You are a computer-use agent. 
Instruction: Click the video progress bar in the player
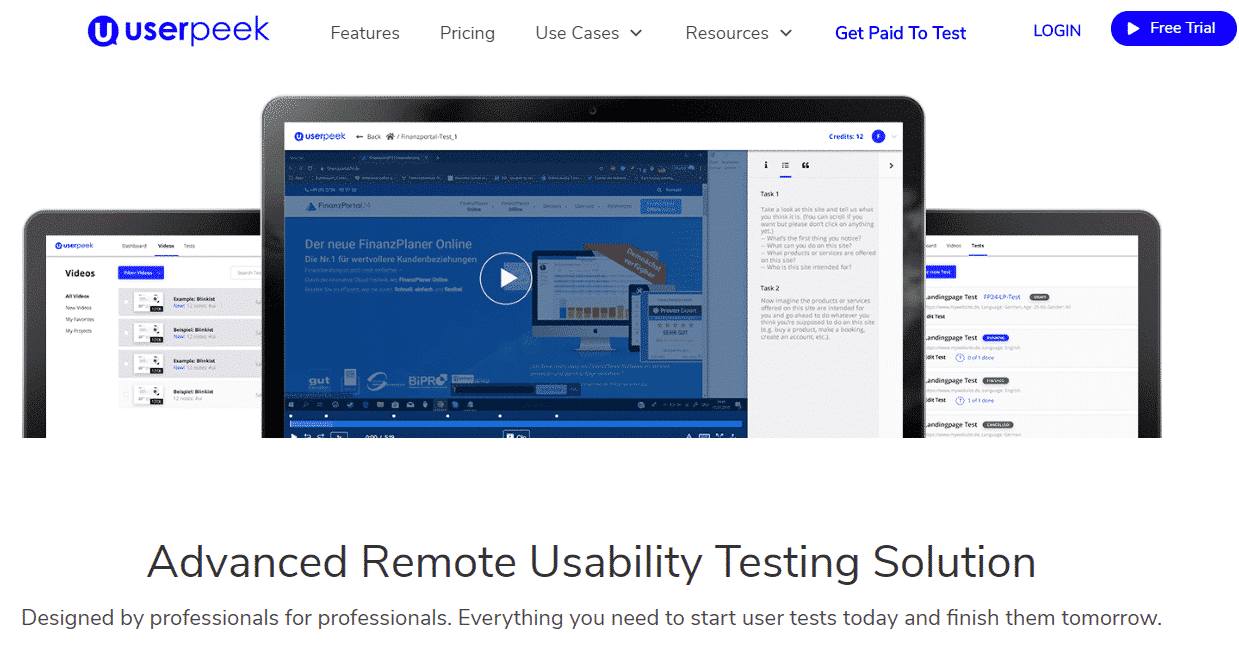[515, 424]
